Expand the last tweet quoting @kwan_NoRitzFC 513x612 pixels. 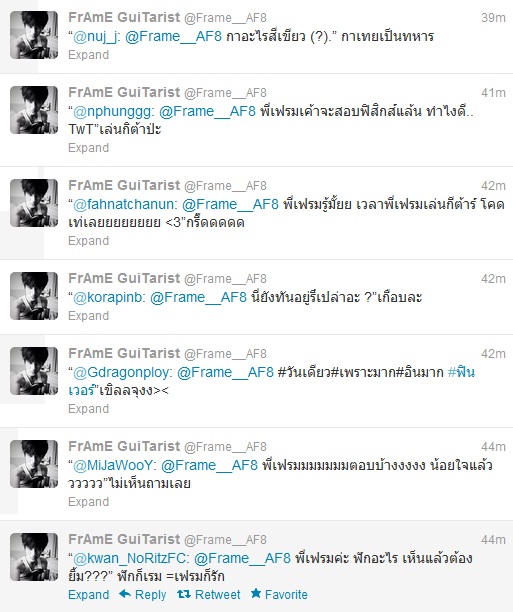(88, 594)
